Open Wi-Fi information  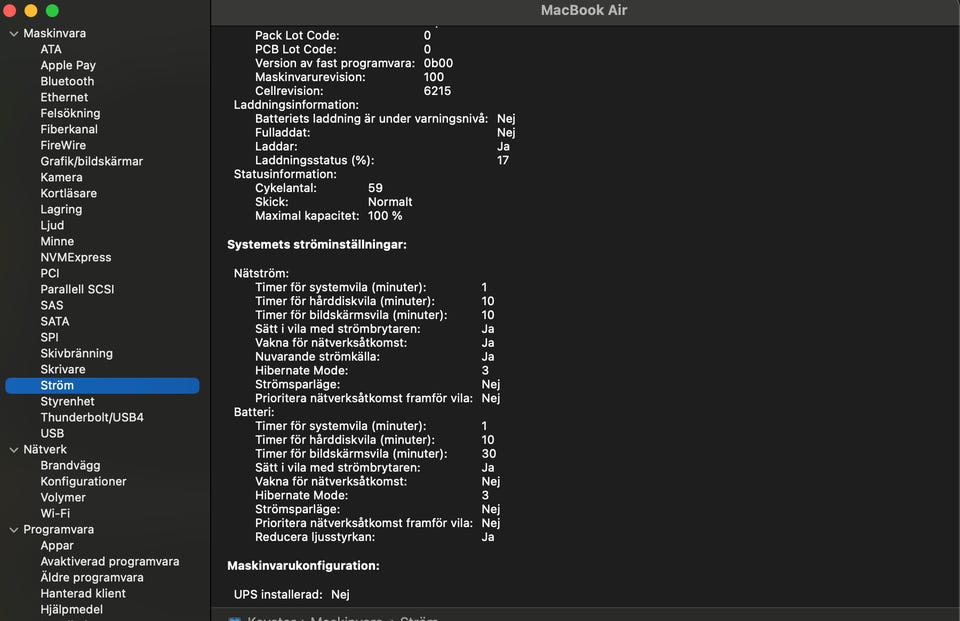click(55, 513)
